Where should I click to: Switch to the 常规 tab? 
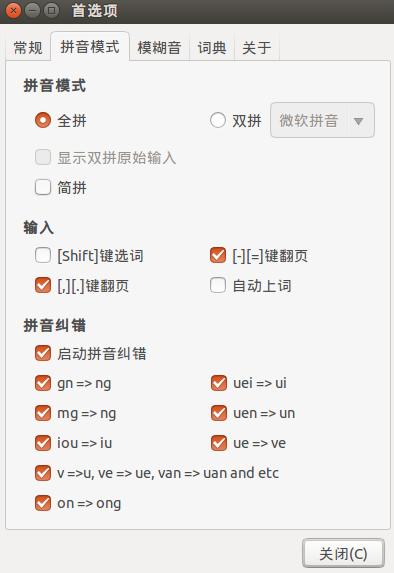click(x=28, y=48)
